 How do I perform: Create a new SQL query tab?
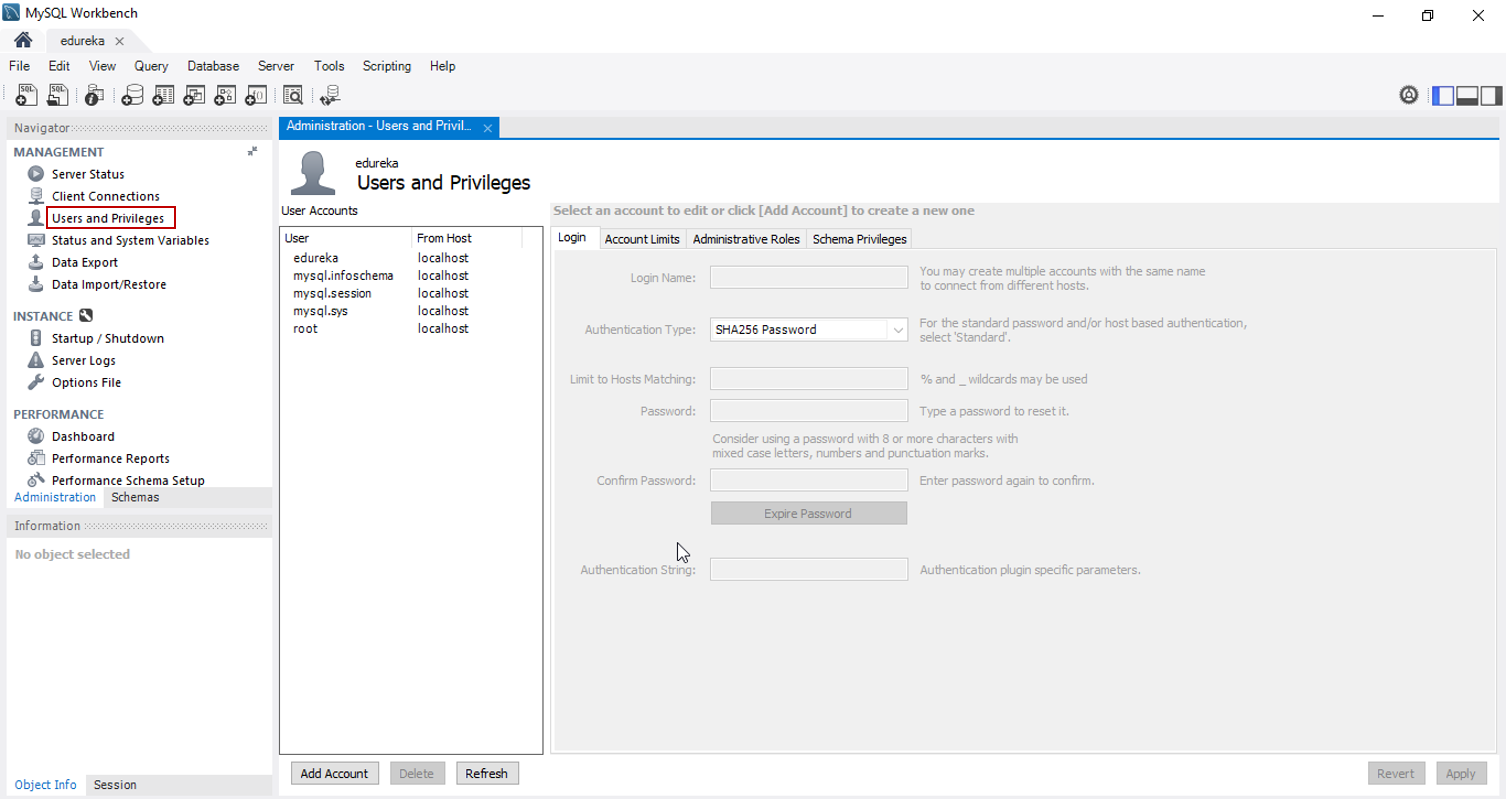coord(28,95)
